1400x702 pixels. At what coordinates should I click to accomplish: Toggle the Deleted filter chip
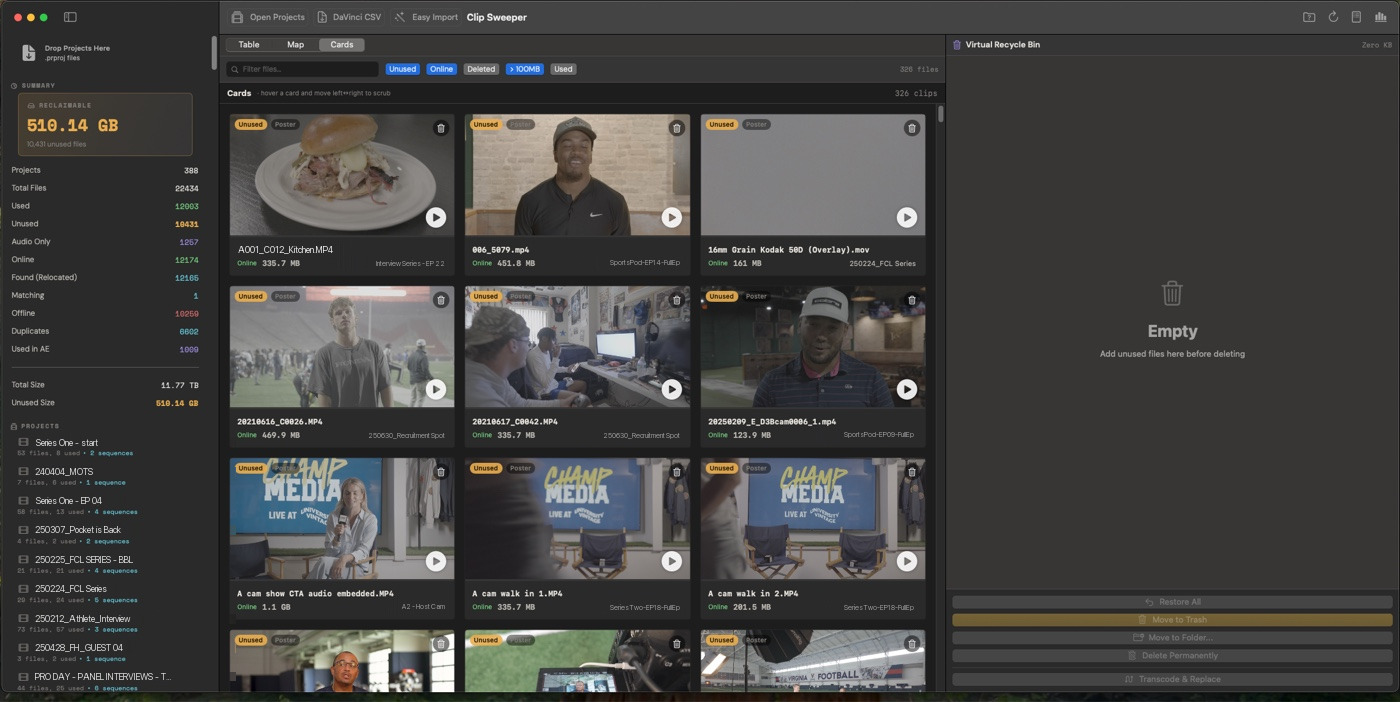pos(481,69)
